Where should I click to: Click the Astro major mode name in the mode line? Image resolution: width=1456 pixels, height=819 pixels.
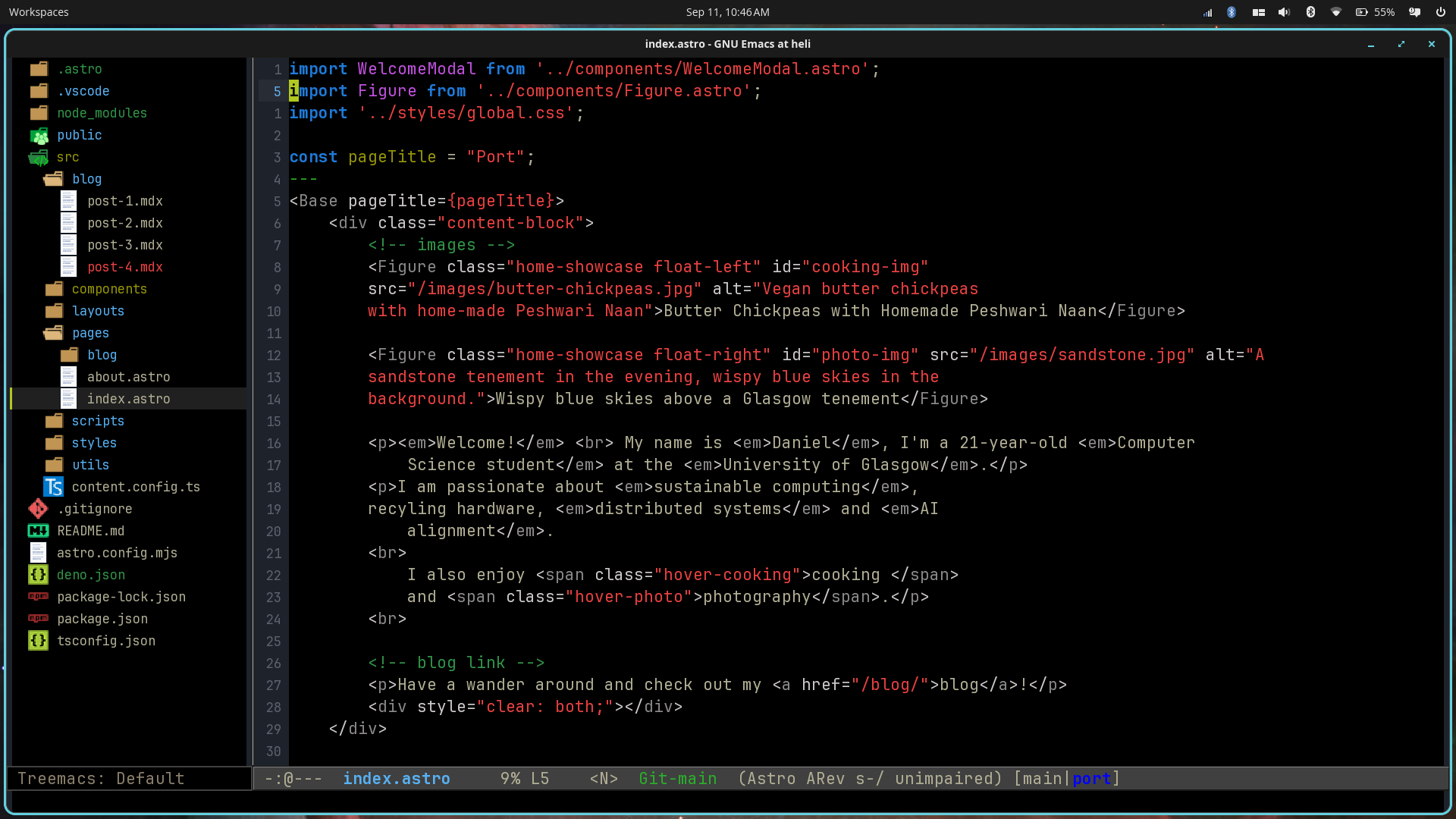(x=771, y=779)
